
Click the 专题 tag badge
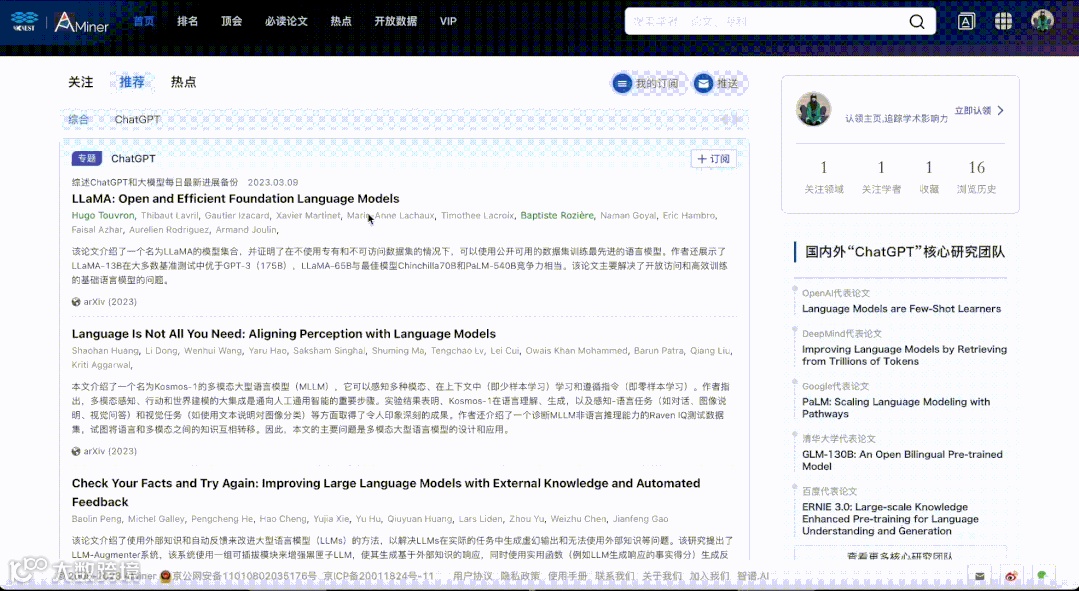pyautogui.click(x=87, y=158)
